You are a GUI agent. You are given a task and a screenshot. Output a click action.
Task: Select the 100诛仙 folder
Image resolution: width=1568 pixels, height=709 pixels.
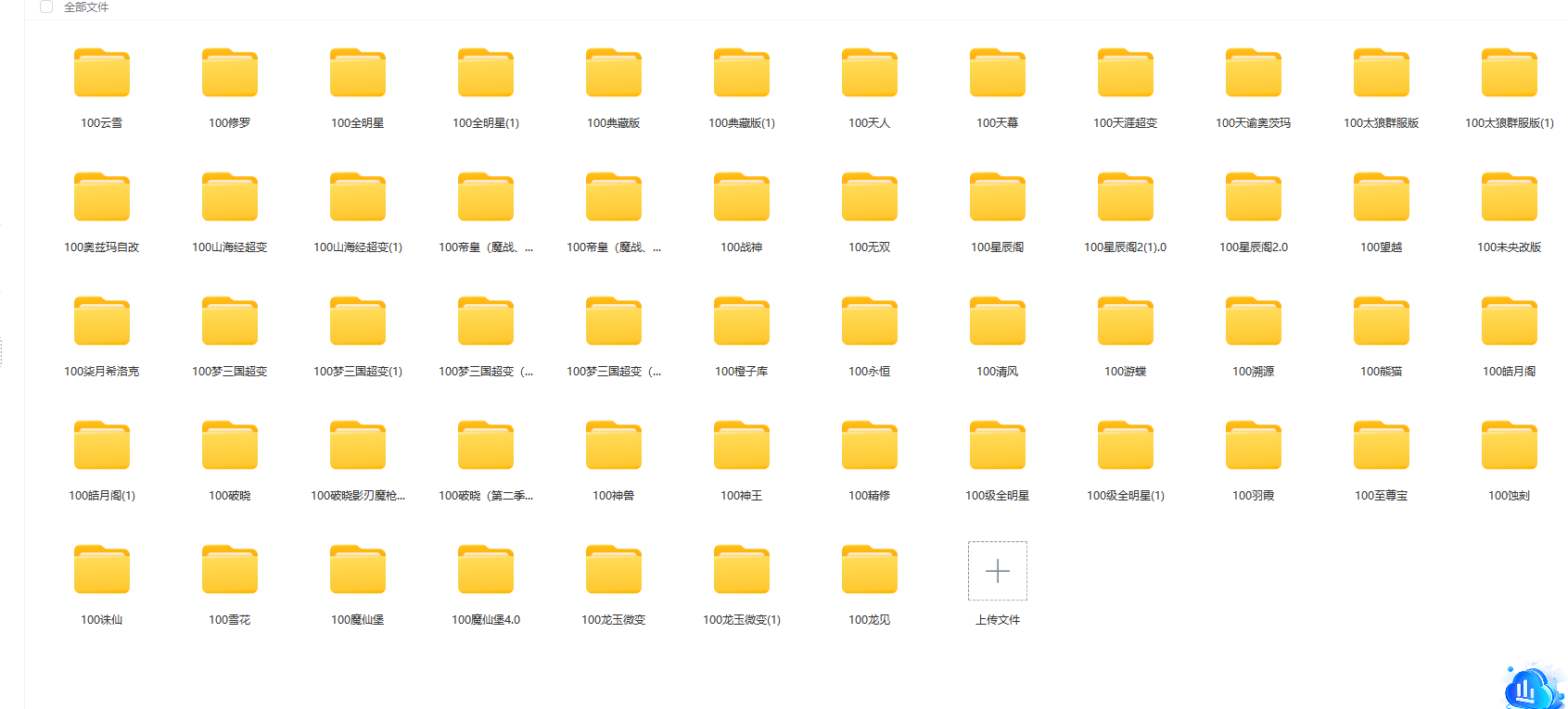point(102,570)
